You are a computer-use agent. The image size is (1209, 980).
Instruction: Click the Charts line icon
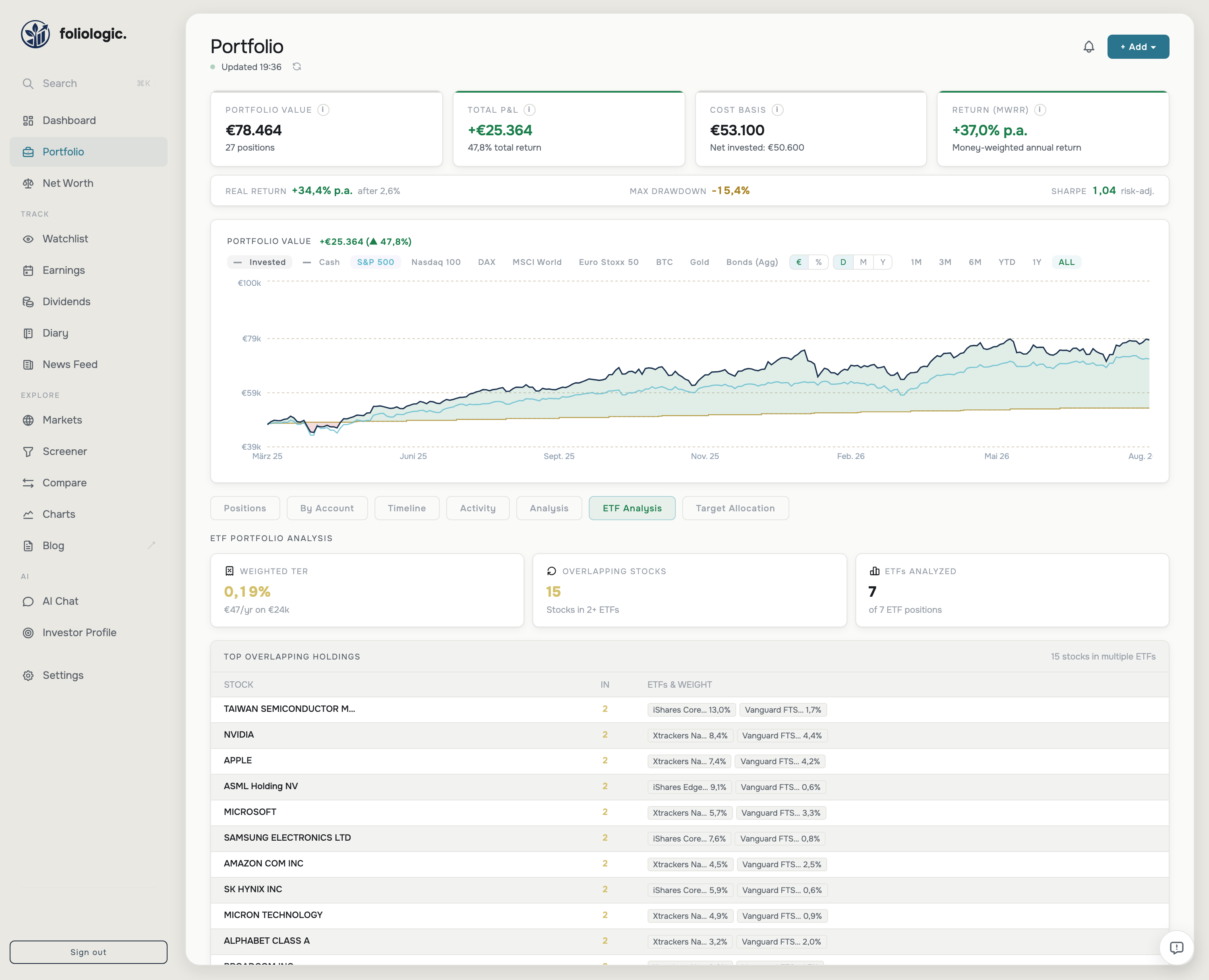click(x=28, y=514)
